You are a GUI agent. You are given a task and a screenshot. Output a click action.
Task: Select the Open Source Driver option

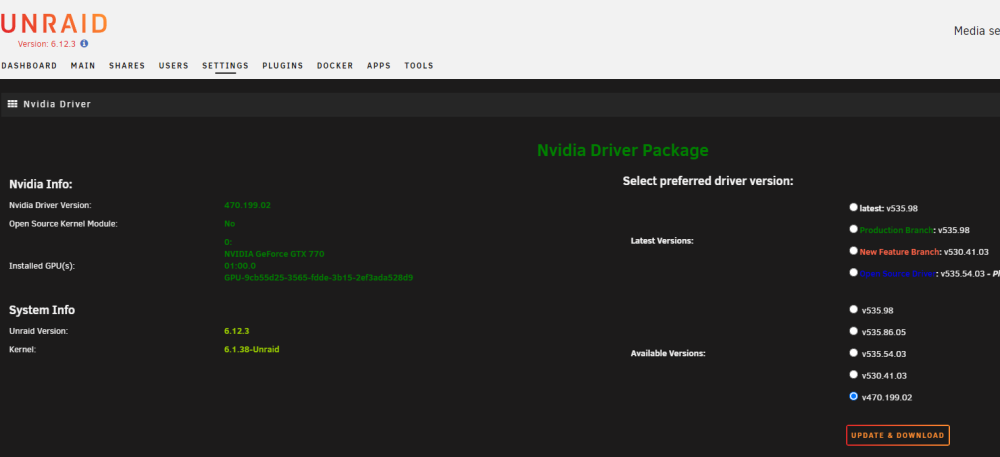tap(853, 272)
